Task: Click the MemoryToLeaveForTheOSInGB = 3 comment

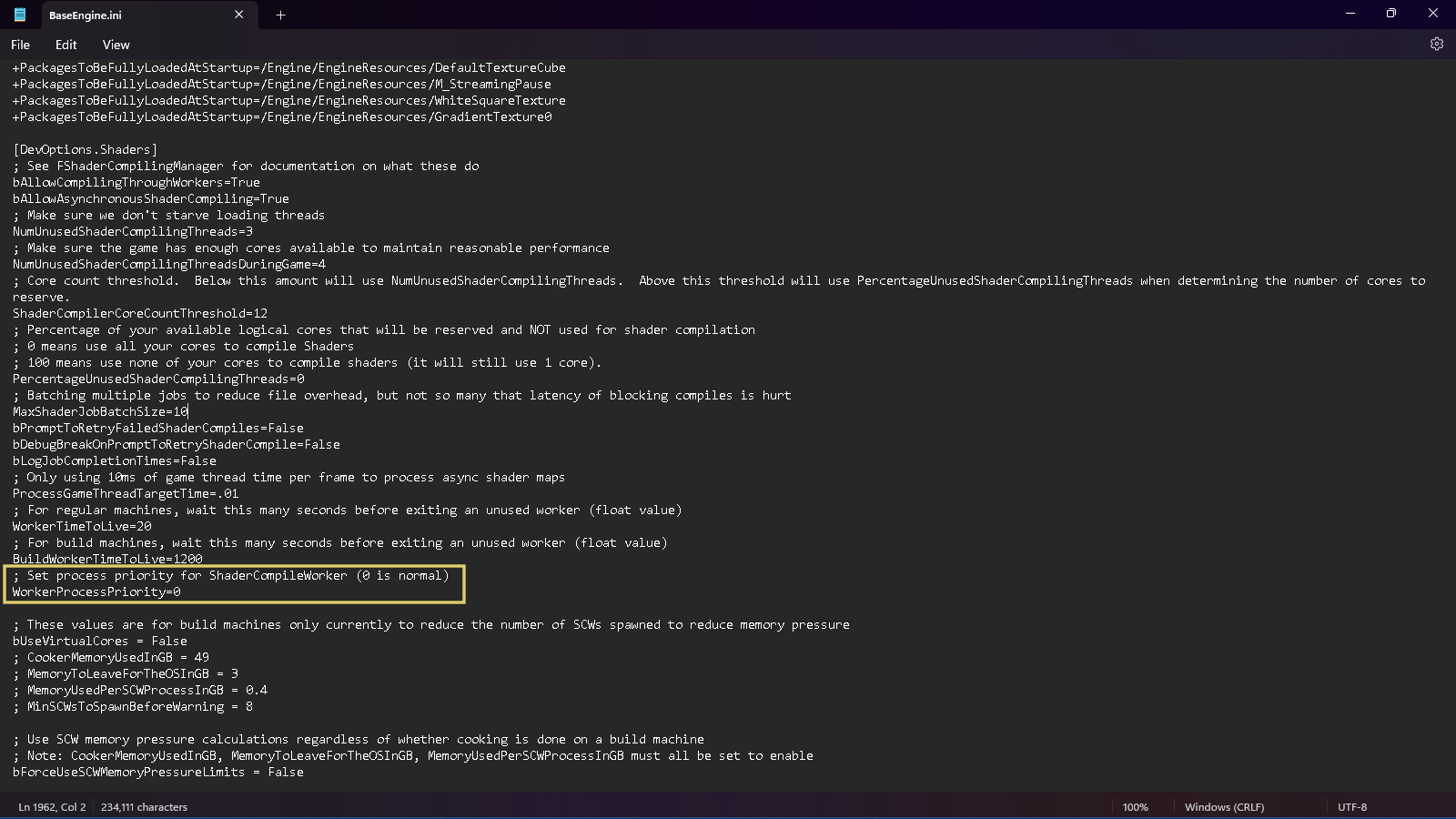Action: (126, 673)
